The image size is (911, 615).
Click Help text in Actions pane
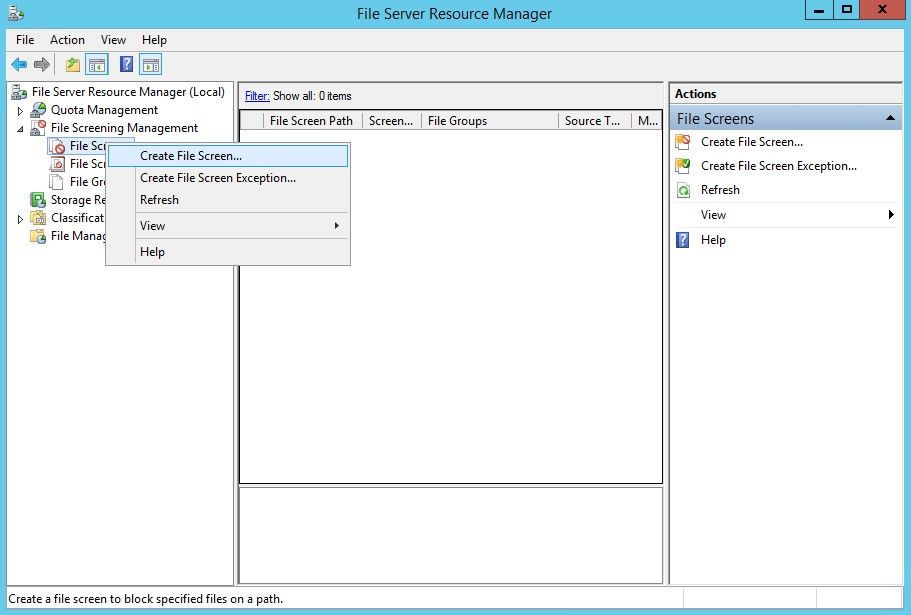(713, 240)
